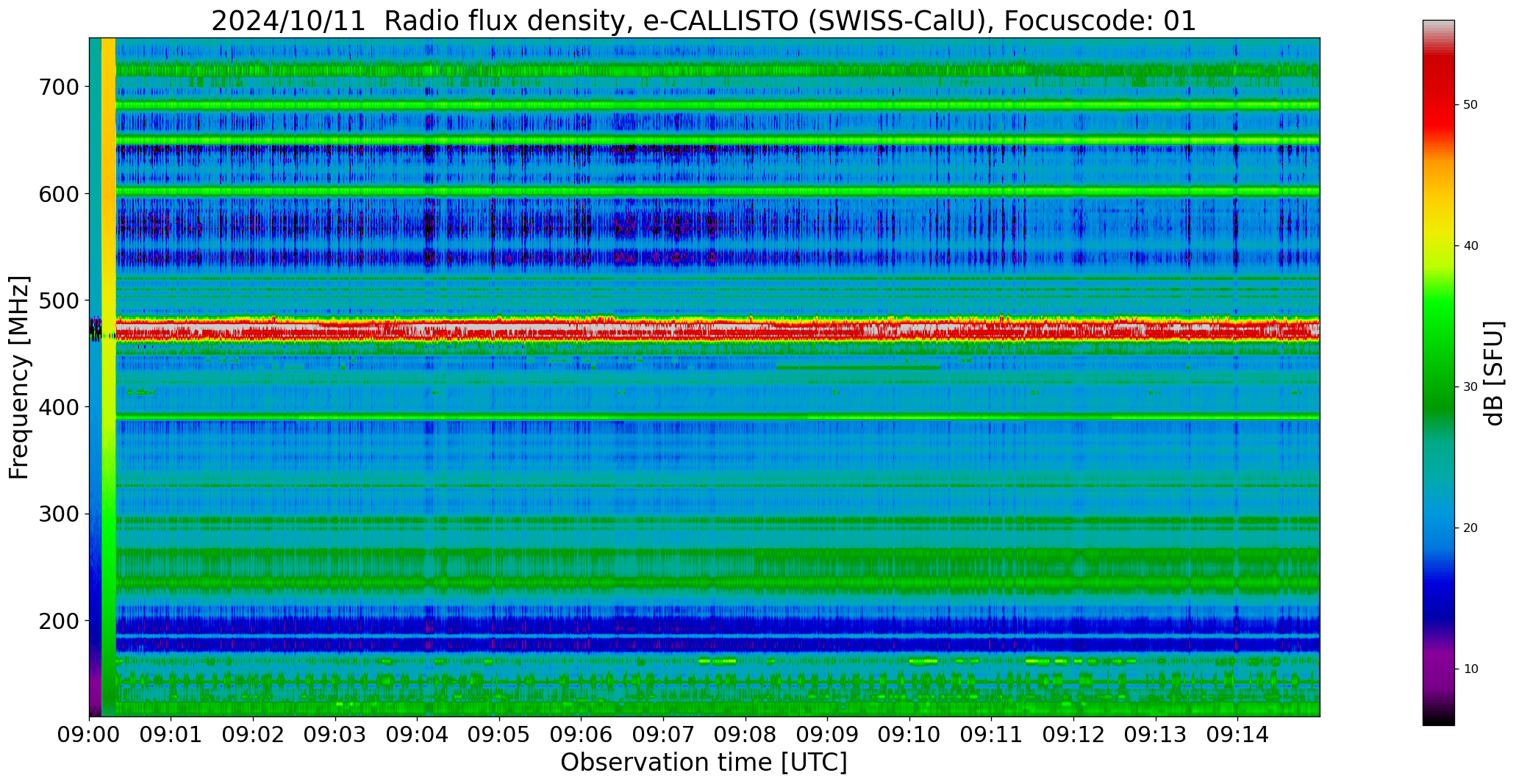Click the 300 frequency tick label
Screen dimensions: 1516x784
tap(58, 514)
